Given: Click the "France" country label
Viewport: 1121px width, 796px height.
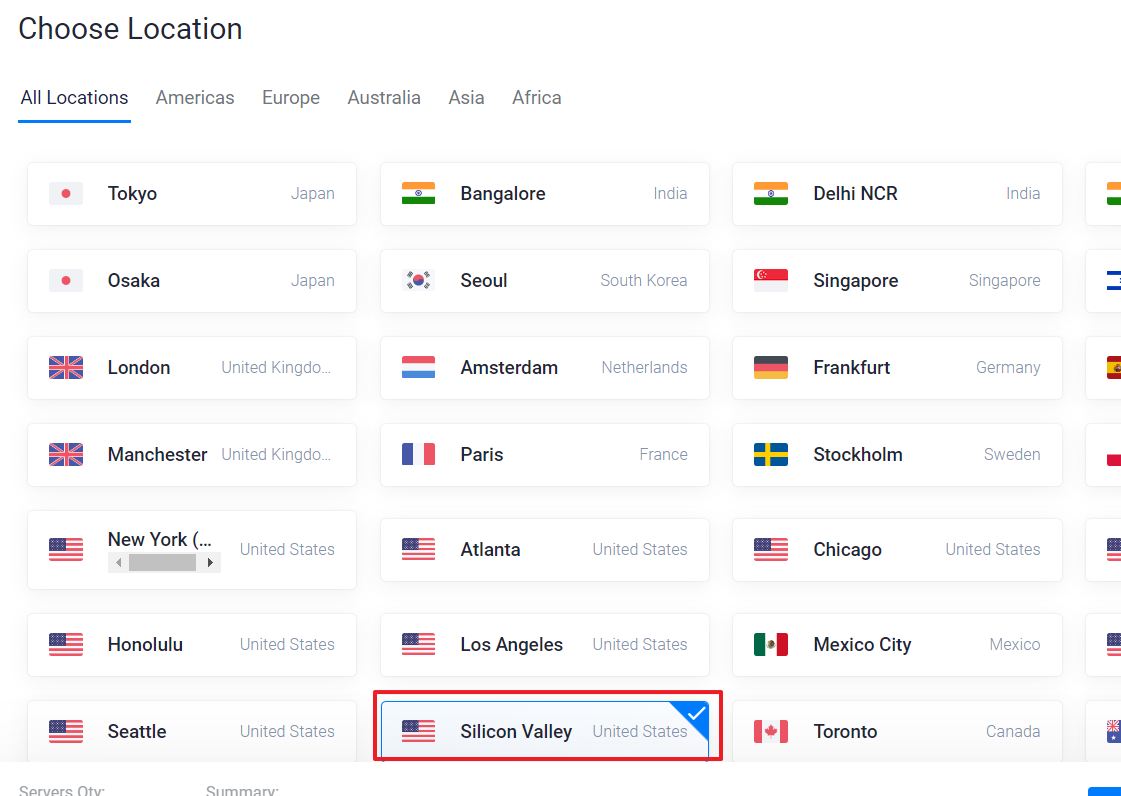Looking at the screenshot, I should (663, 455).
